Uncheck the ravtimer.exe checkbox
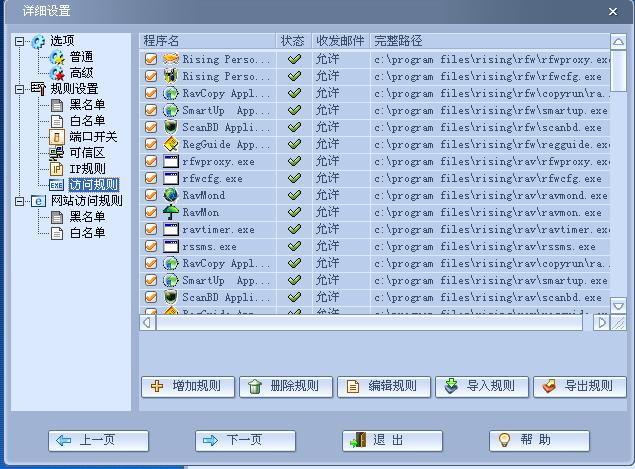This screenshot has height=469, width=635. click(151, 229)
